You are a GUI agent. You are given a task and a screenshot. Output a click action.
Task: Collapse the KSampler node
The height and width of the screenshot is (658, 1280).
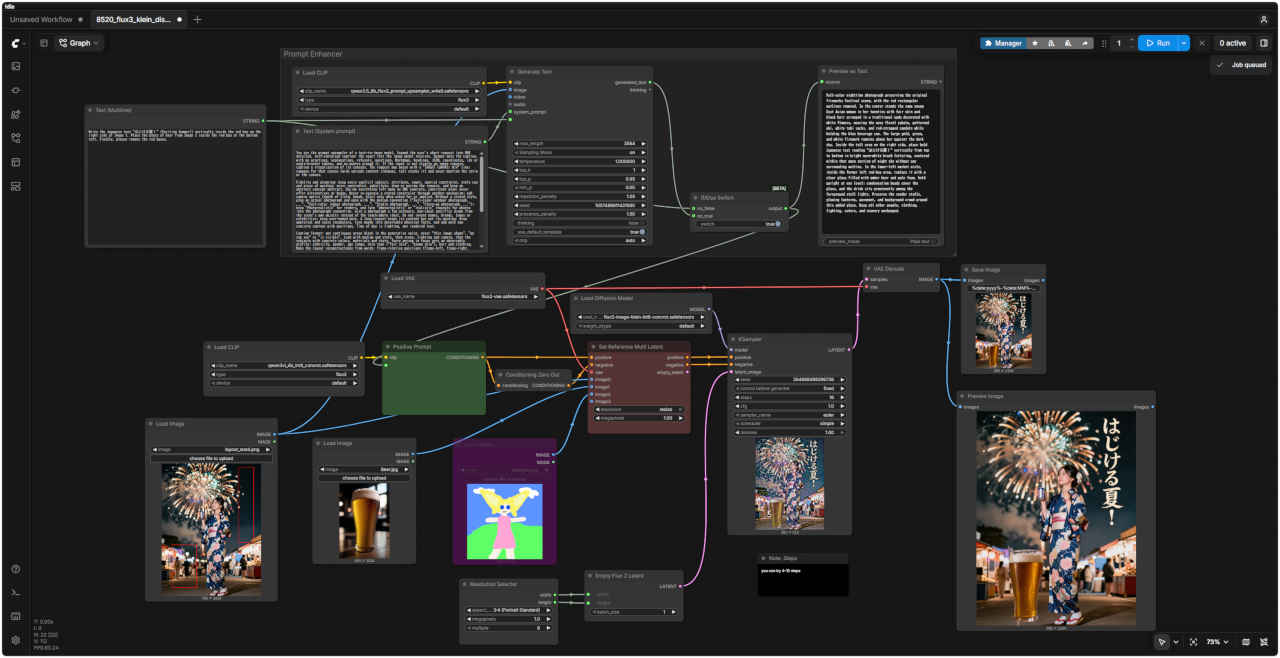pos(733,339)
